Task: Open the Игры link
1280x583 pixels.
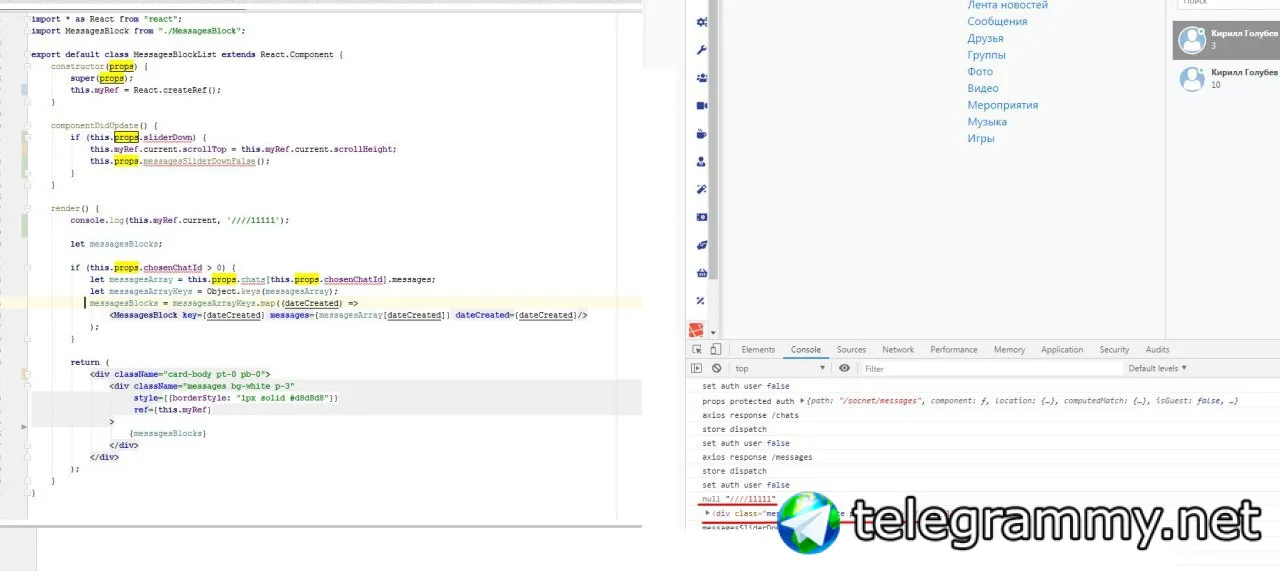Action: tap(981, 138)
